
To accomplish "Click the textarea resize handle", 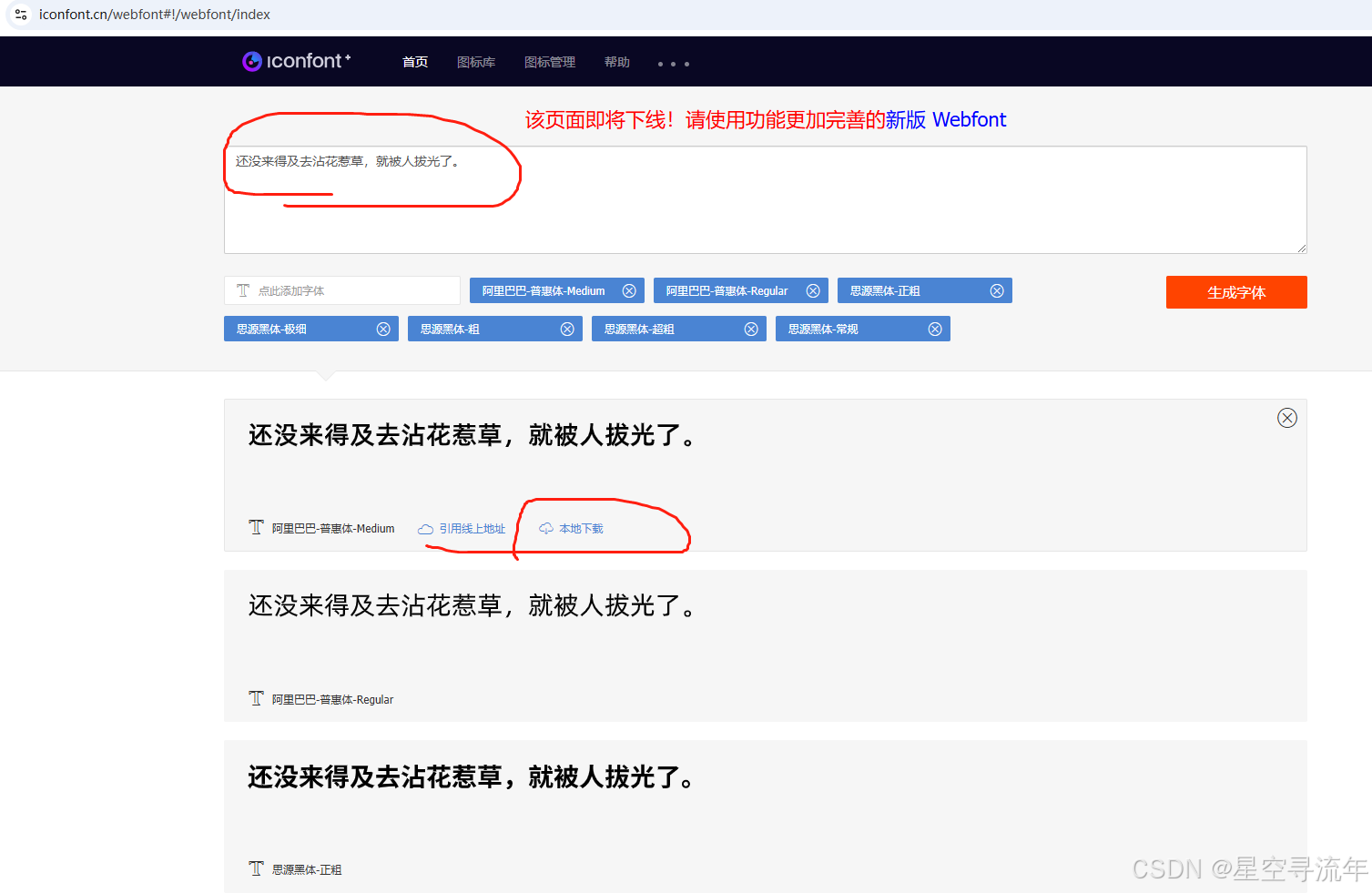I will point(1302,248).
